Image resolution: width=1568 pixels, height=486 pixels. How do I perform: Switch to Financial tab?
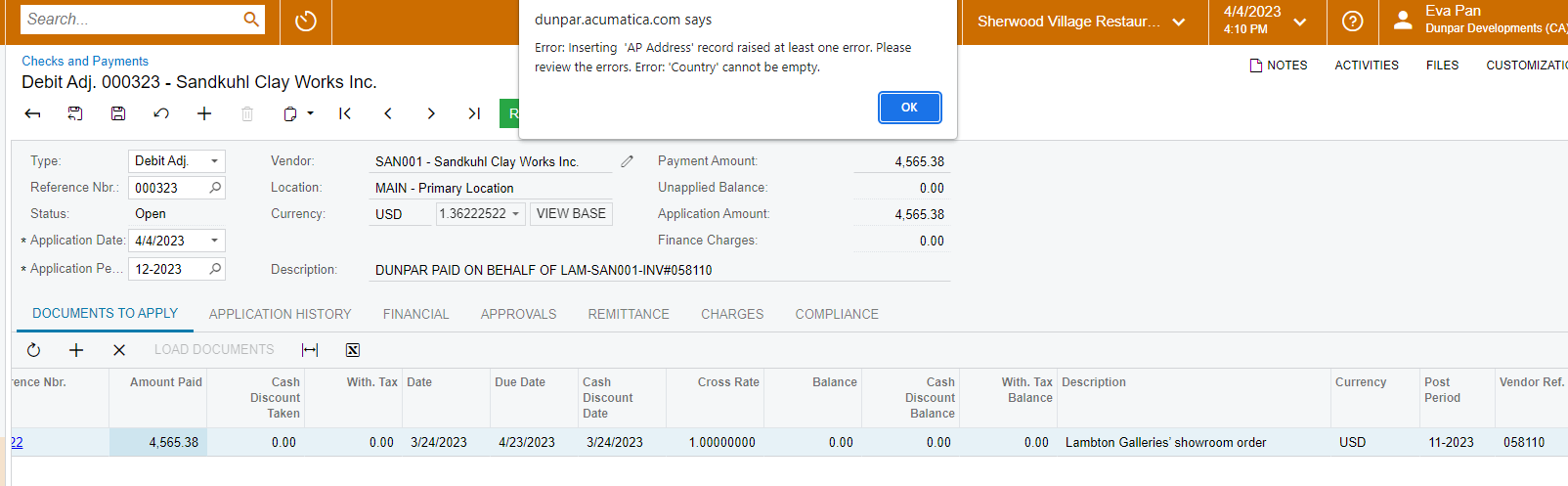(416, 314)
